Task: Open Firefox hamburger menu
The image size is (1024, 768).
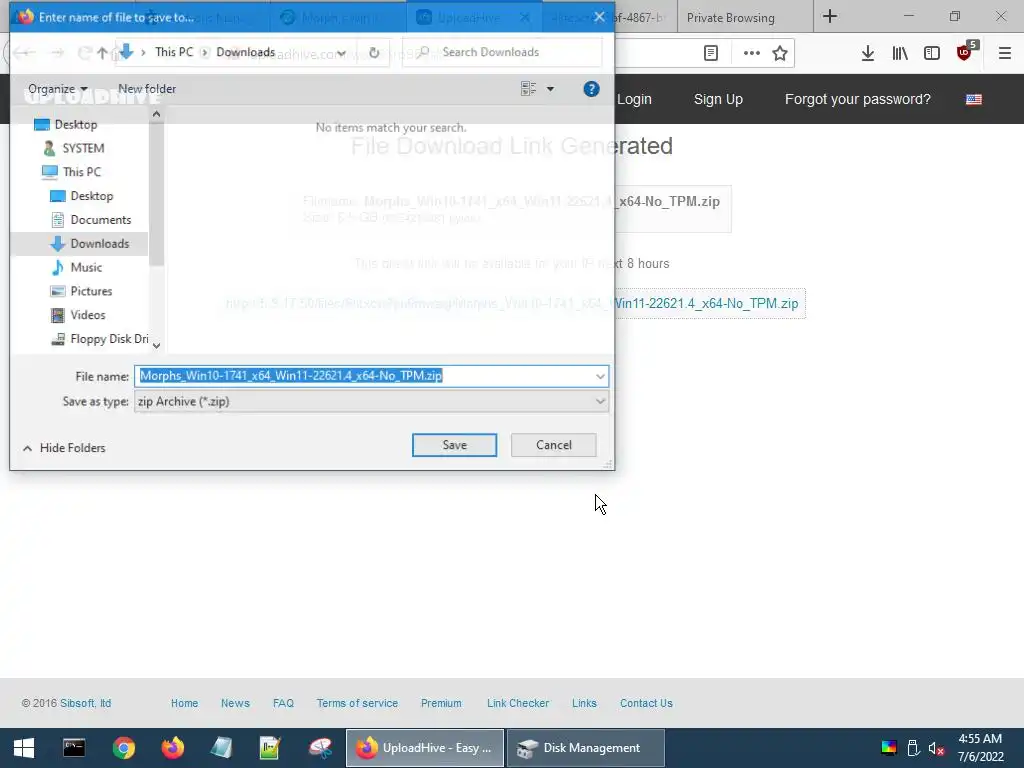Action: click(x=1004, y=54)
